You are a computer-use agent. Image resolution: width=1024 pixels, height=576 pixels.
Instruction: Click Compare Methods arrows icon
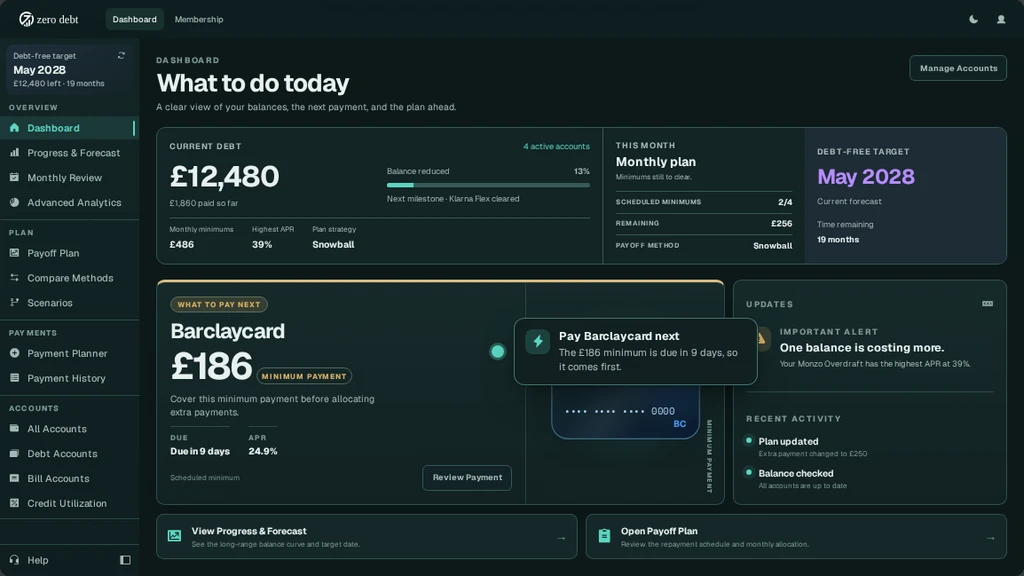14,278
